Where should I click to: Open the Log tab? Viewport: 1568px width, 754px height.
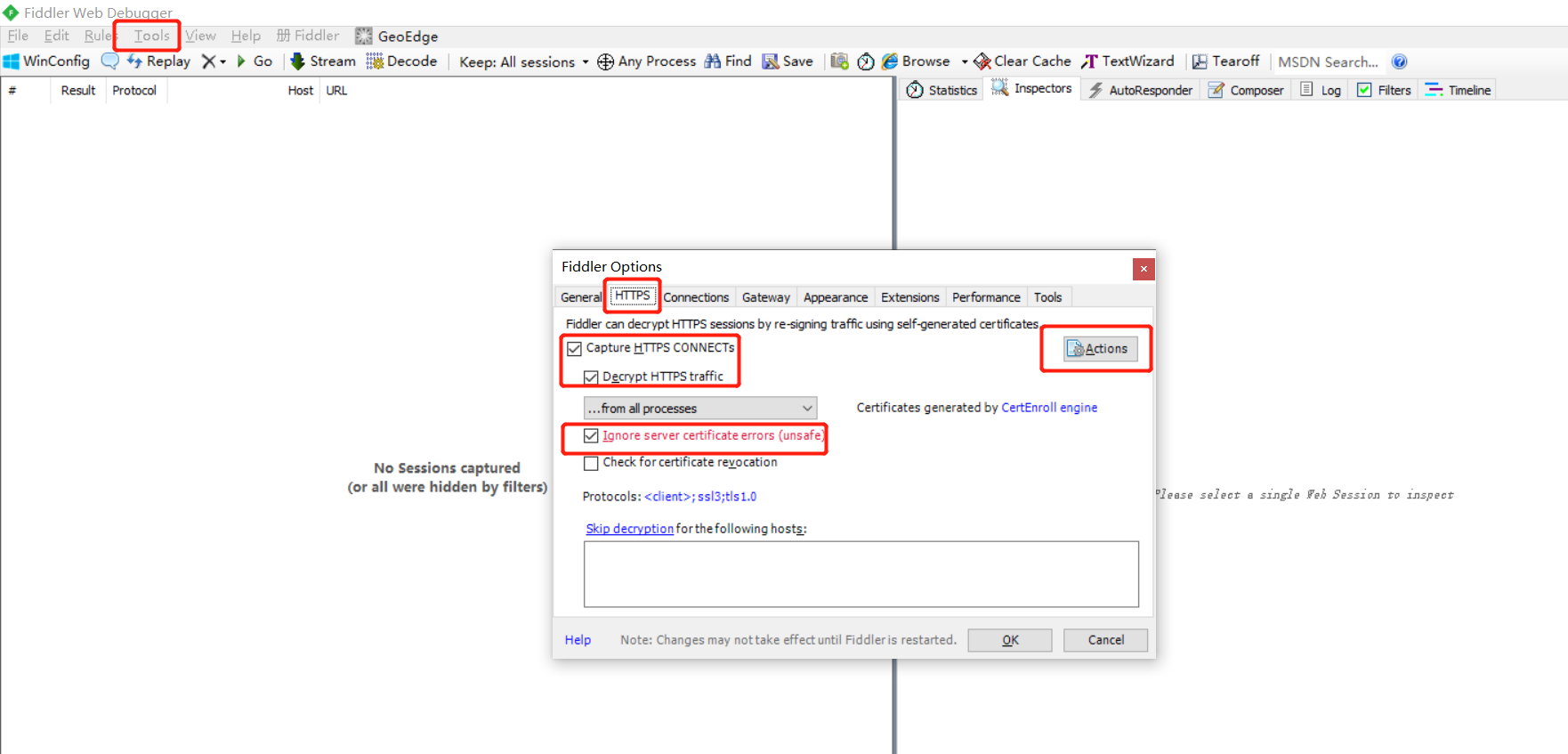1321,90
